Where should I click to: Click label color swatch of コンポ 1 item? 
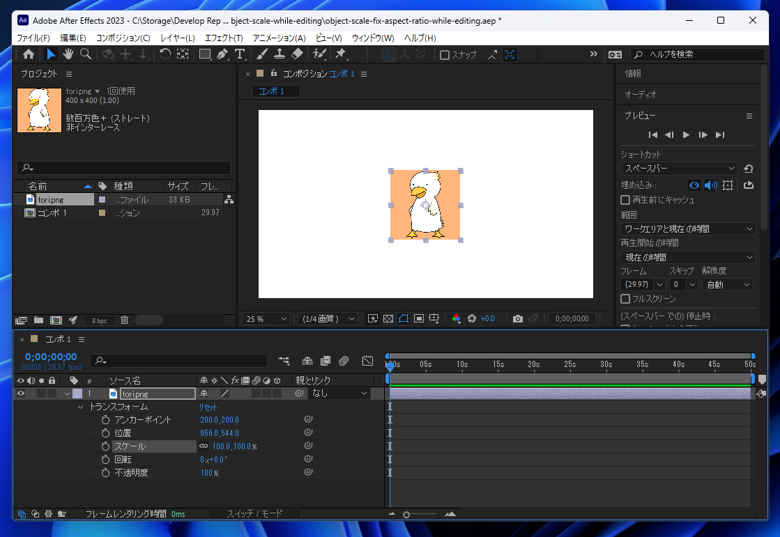point(102,213)
